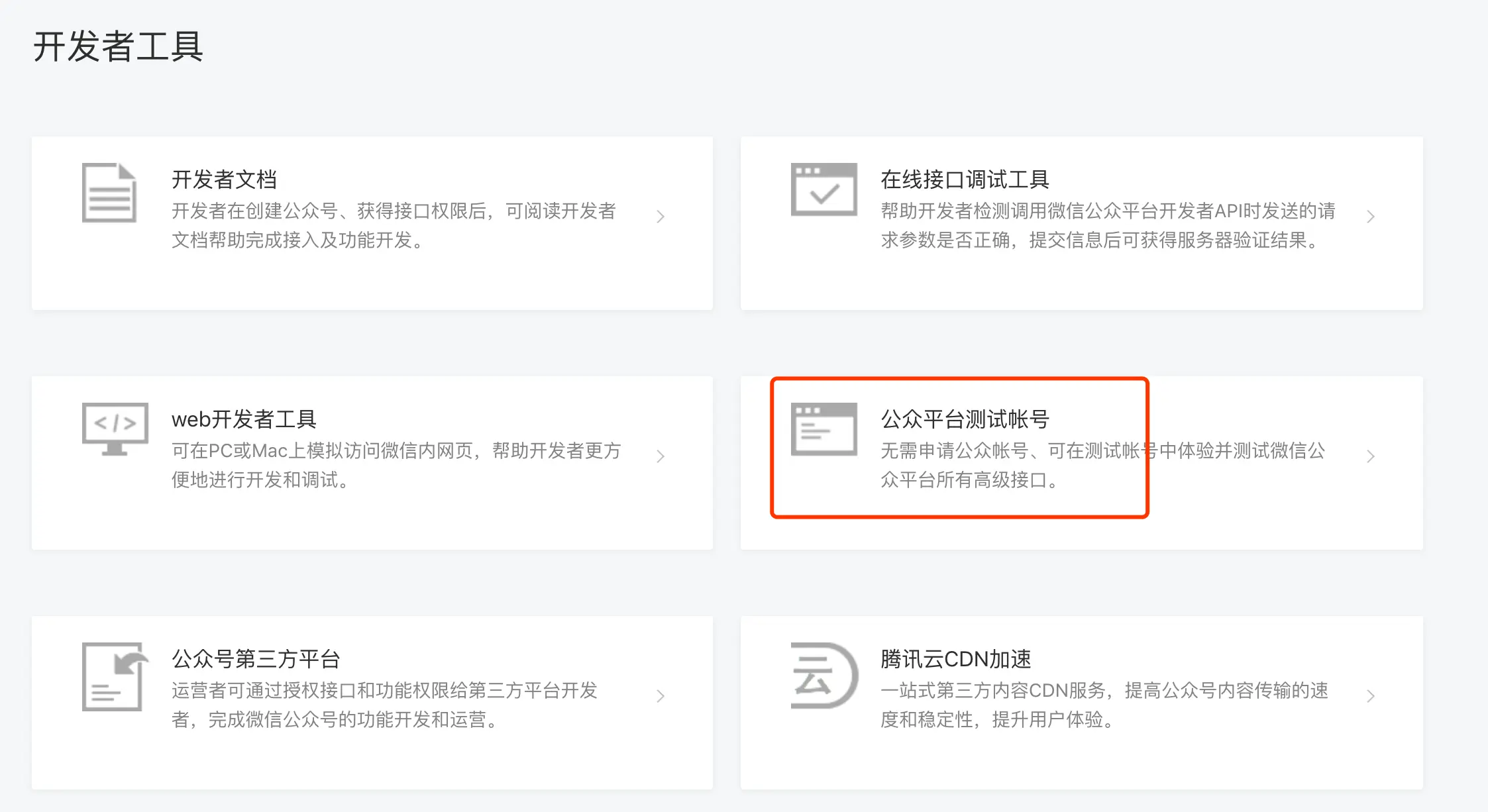
Task: Click chevron arrow on 公众平台测试帐号 card
Action: [x=1370, y=456]
